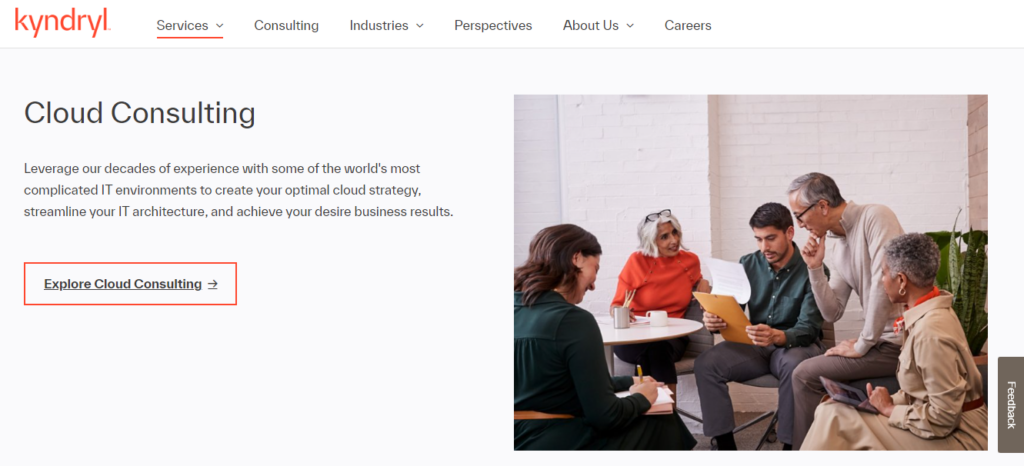
Task: Expand the Services dropdown chevron
Action: coord(220,26)
